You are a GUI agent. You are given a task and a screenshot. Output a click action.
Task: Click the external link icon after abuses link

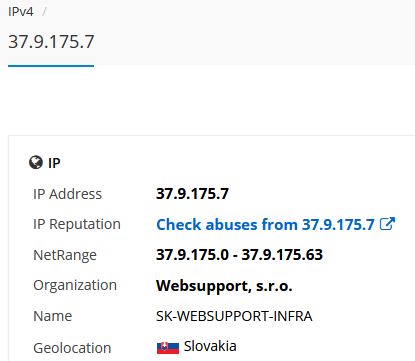tap(387, 224)
